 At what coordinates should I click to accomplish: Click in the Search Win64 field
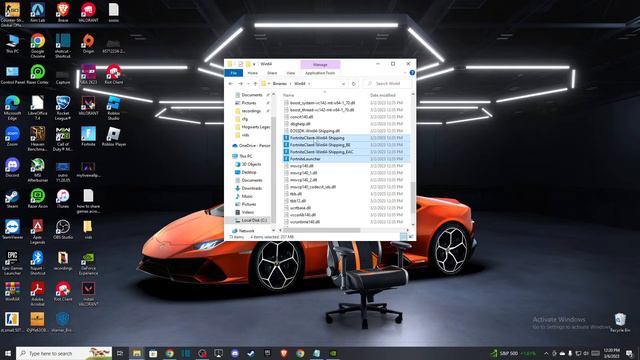coord(387,84)
